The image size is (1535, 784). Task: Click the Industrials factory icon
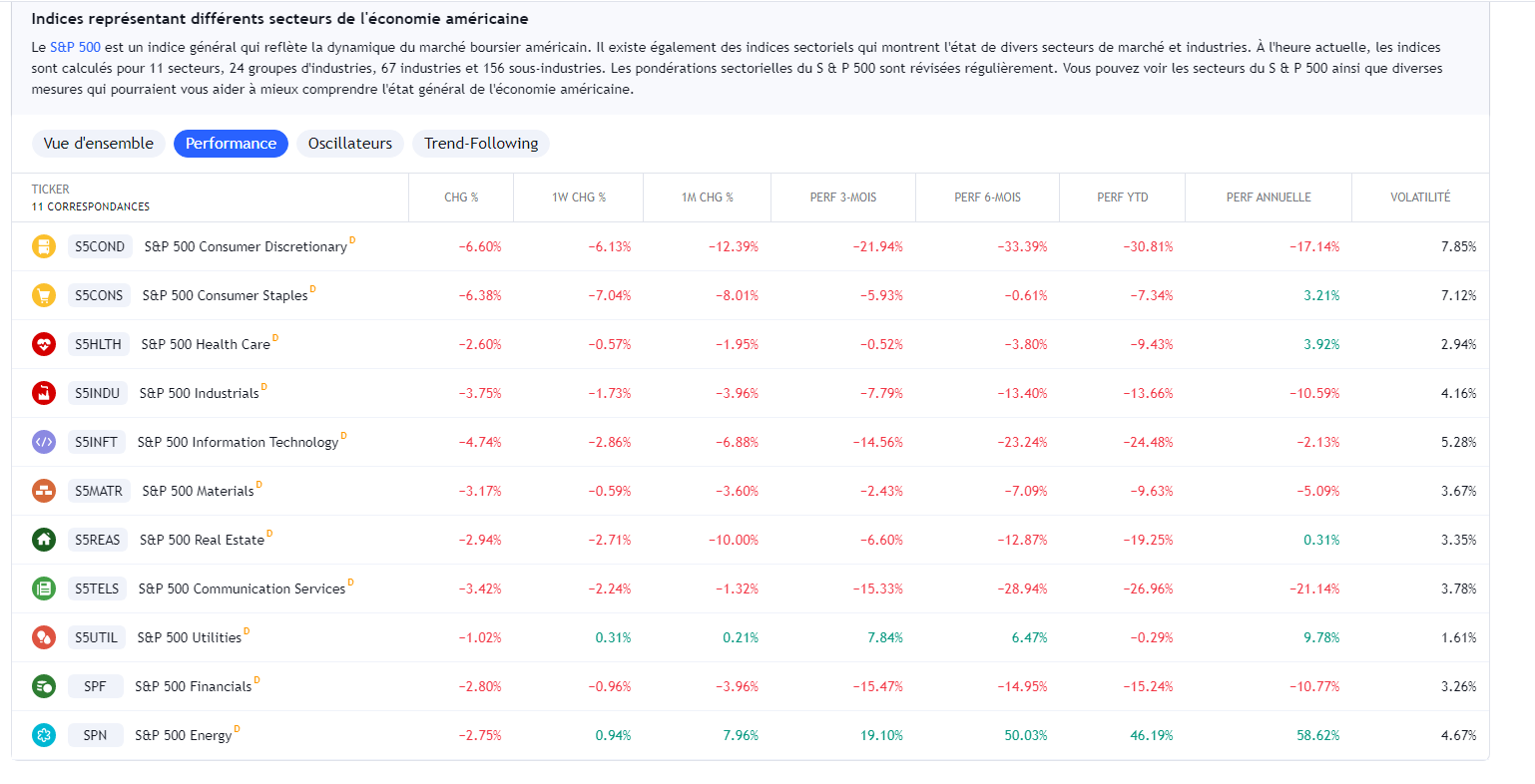(43, 393)
